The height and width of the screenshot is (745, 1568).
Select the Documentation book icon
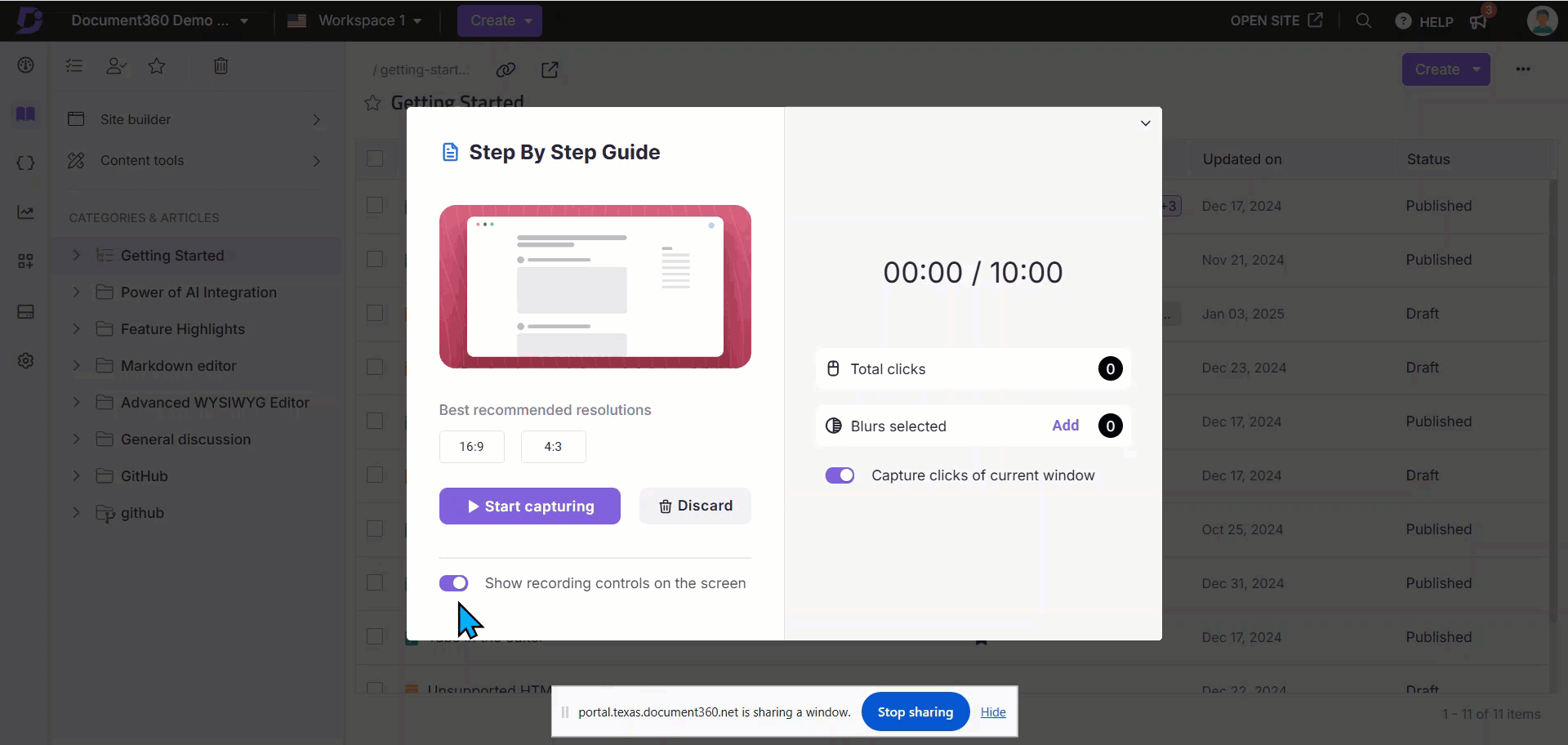[x=25, y=114]
